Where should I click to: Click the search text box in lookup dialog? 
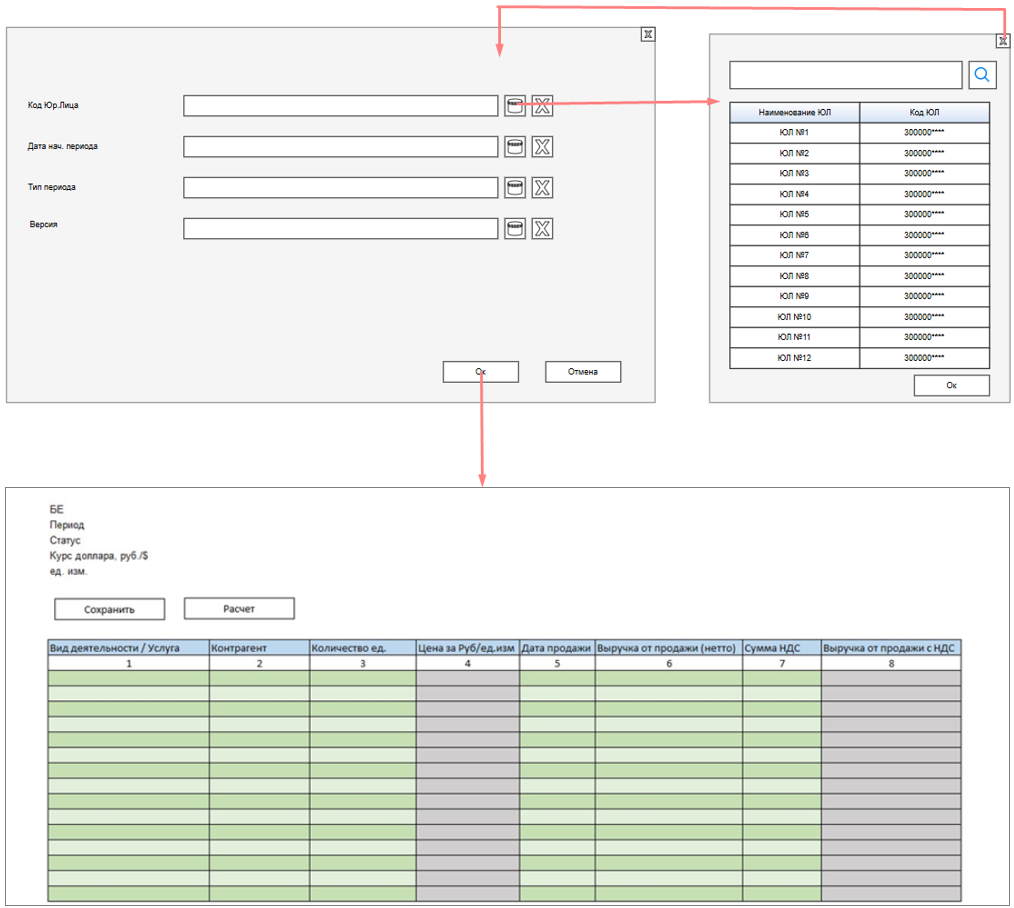point(845,75)
